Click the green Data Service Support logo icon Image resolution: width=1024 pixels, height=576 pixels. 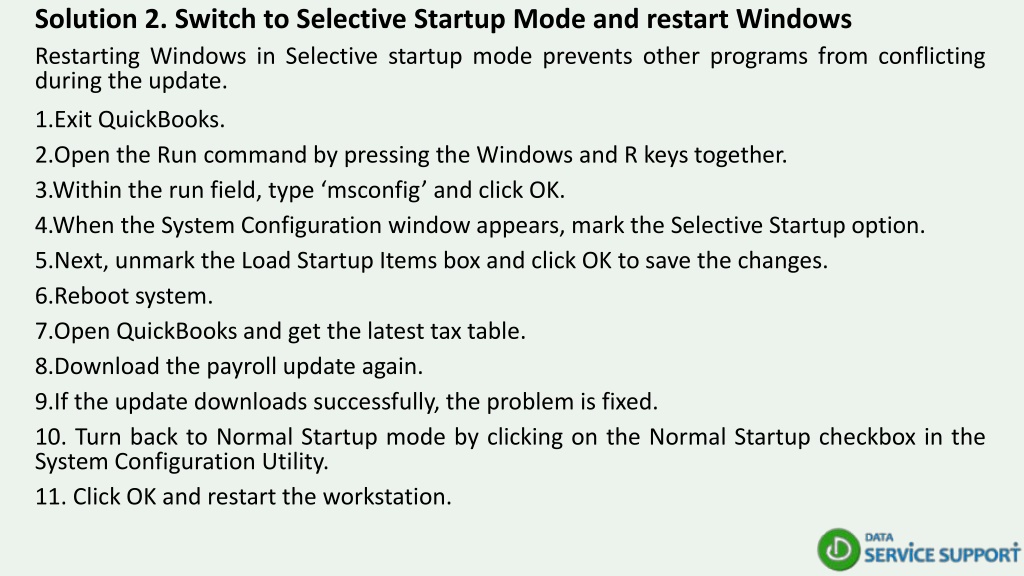coord(839,550)
